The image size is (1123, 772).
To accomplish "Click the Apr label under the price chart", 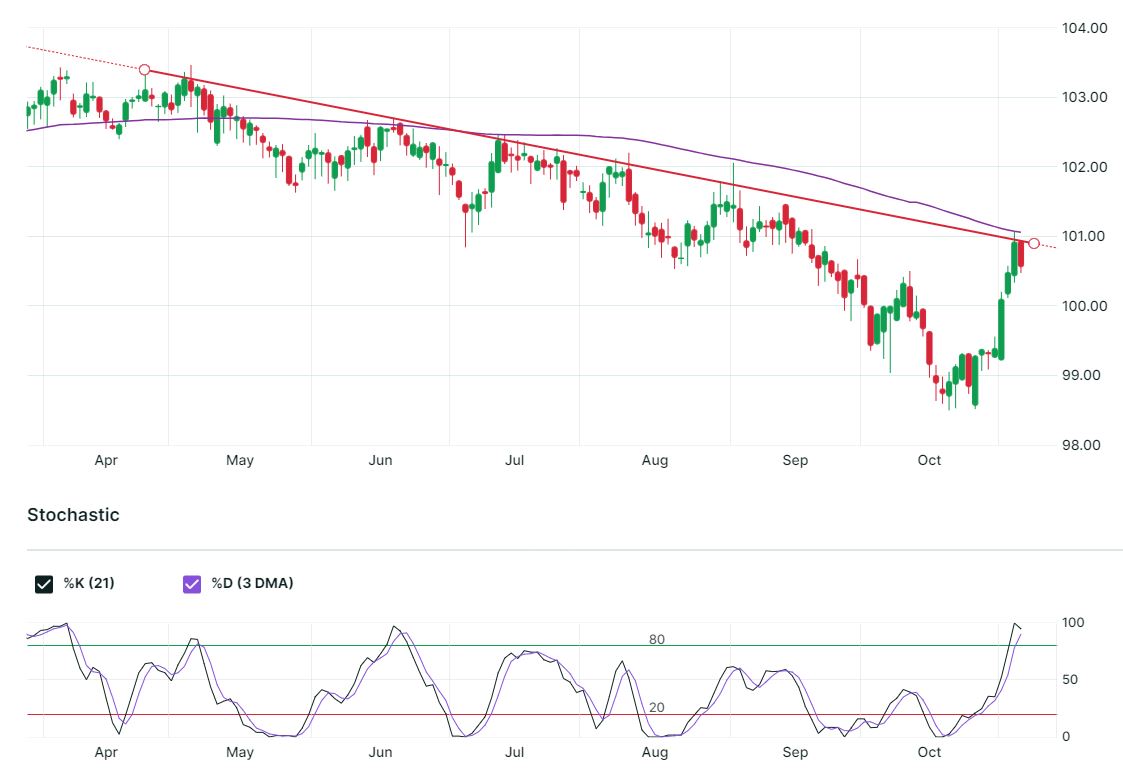I will click(x=106, y=460).
